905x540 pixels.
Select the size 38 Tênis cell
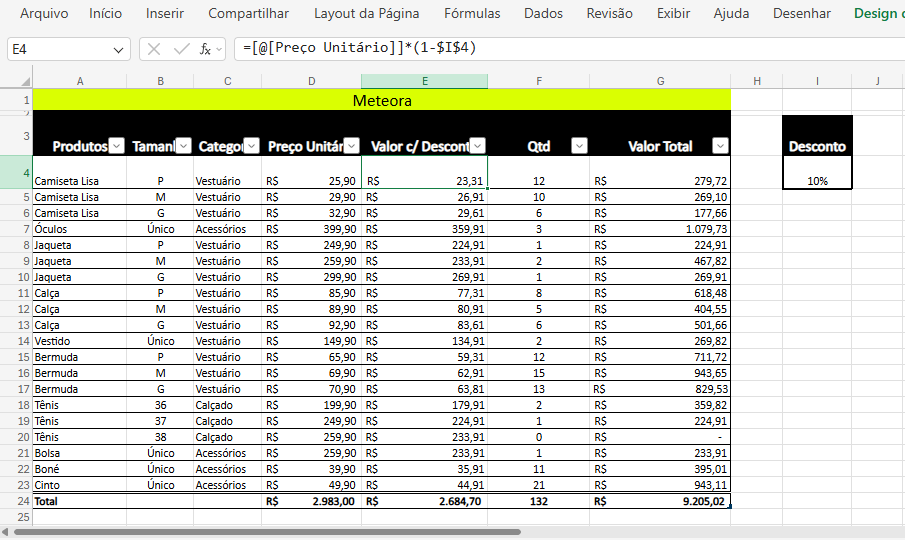160,437
